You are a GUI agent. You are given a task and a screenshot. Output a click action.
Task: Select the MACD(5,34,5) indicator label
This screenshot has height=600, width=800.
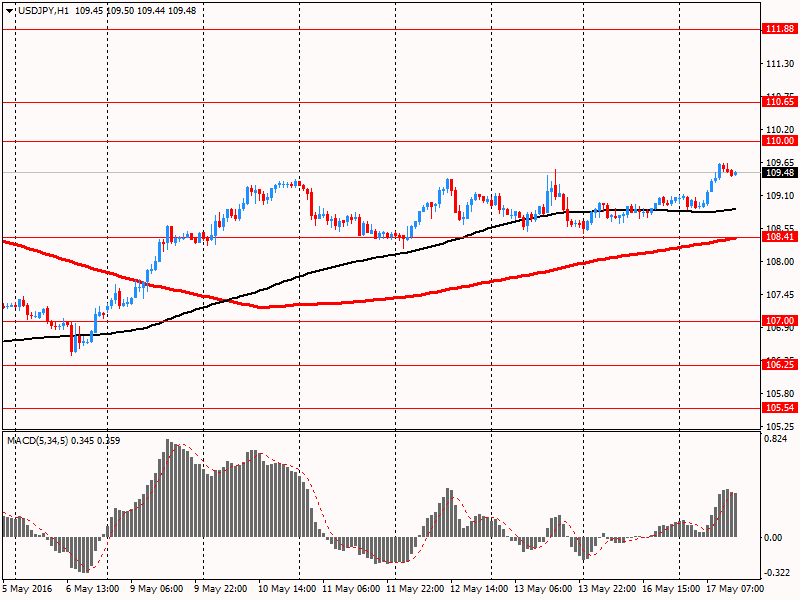click(x=37, y=441)
